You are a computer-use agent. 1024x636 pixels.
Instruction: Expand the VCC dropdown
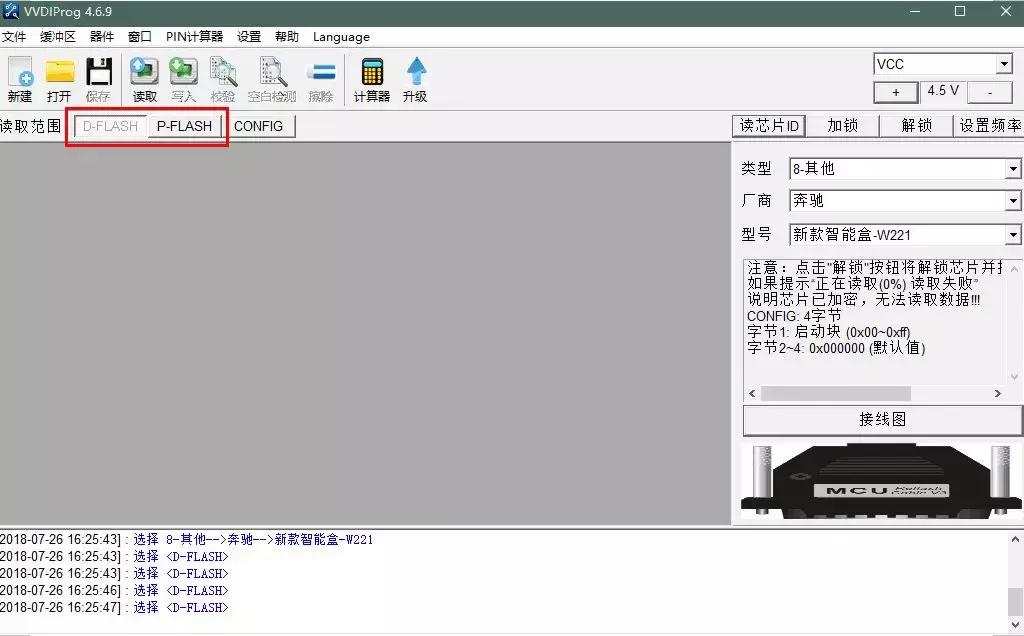(1004, 64)
